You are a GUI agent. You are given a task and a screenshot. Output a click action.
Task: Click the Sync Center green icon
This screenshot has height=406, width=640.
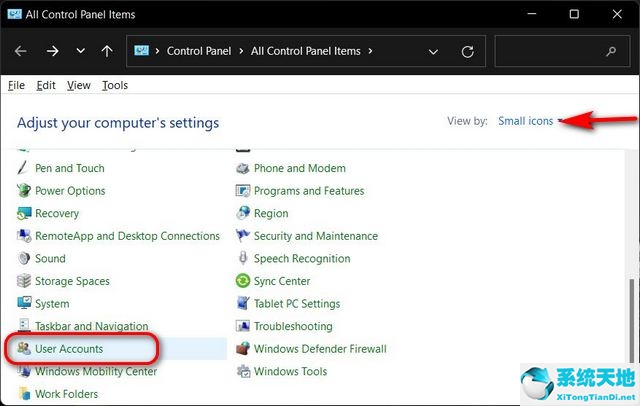point(243,281)
